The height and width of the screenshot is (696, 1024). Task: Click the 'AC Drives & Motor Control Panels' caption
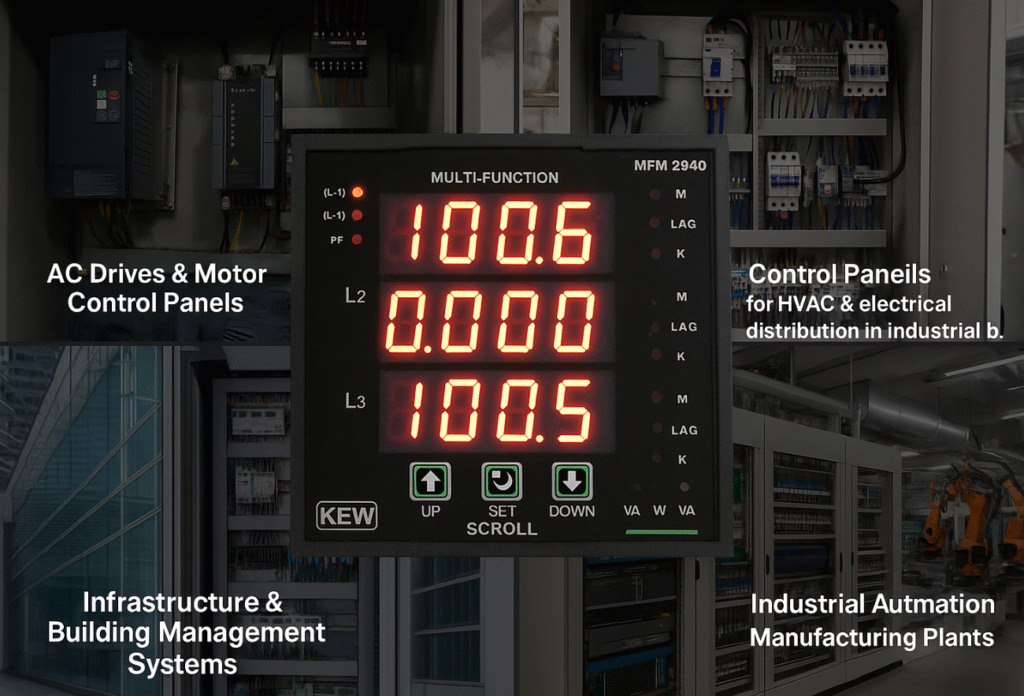click(x=156, y=288)
